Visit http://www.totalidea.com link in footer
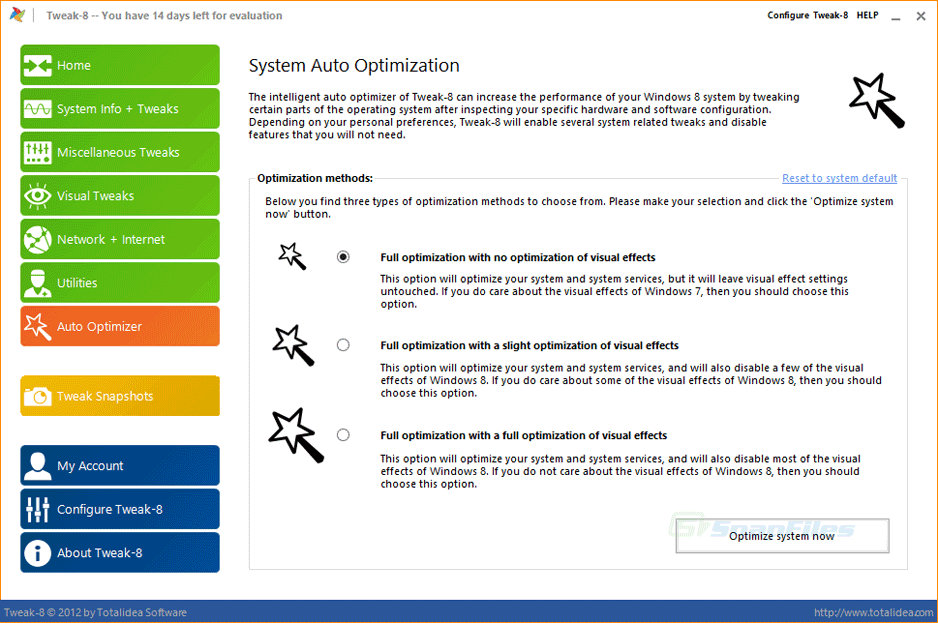This screenshot has height=623, width=938. [x=873, y=612]
